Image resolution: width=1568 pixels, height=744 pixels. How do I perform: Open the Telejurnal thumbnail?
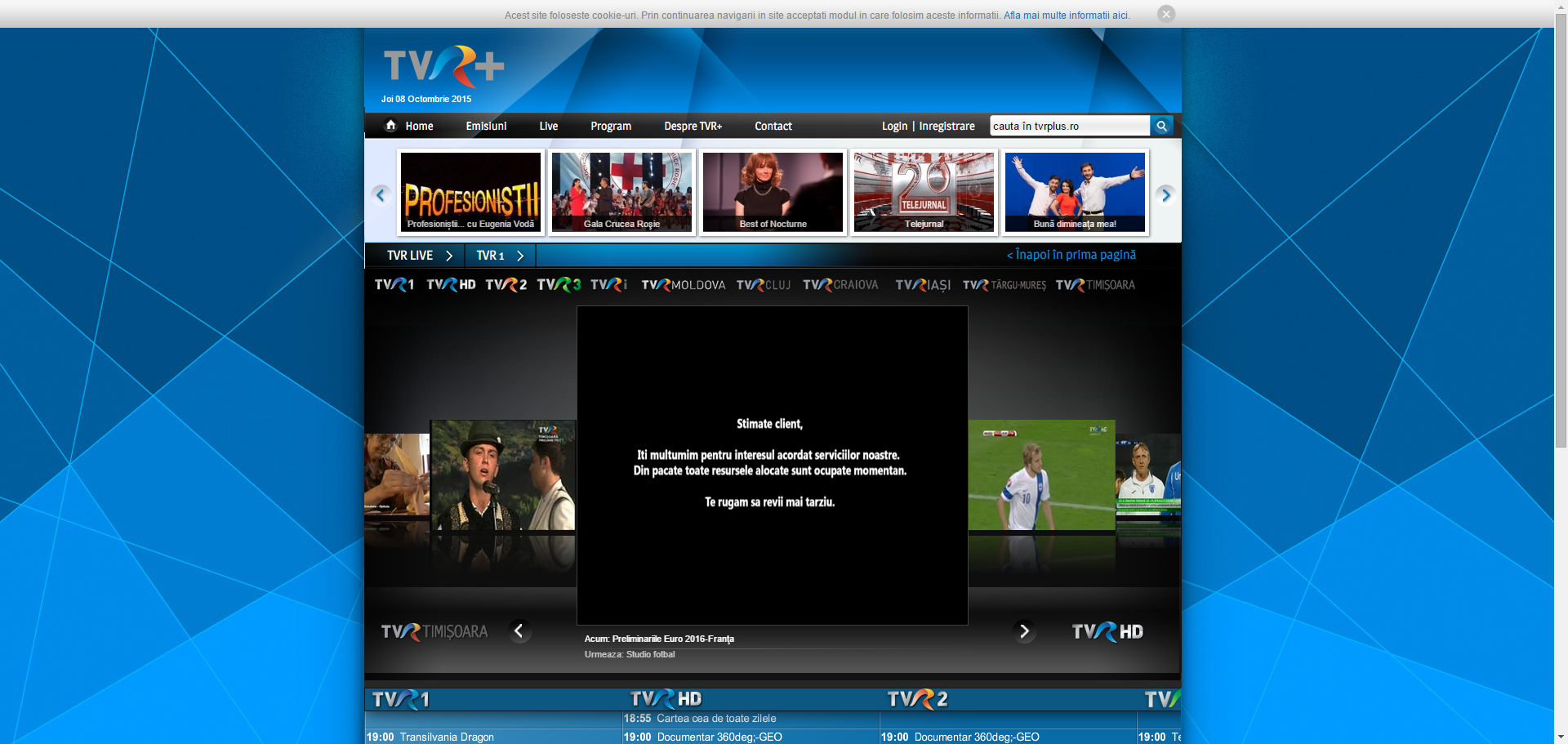[924, 192]
